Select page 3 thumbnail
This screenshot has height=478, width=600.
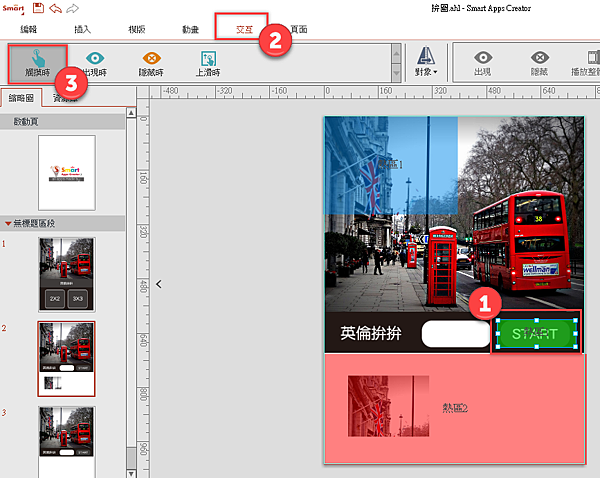[67, 442]
